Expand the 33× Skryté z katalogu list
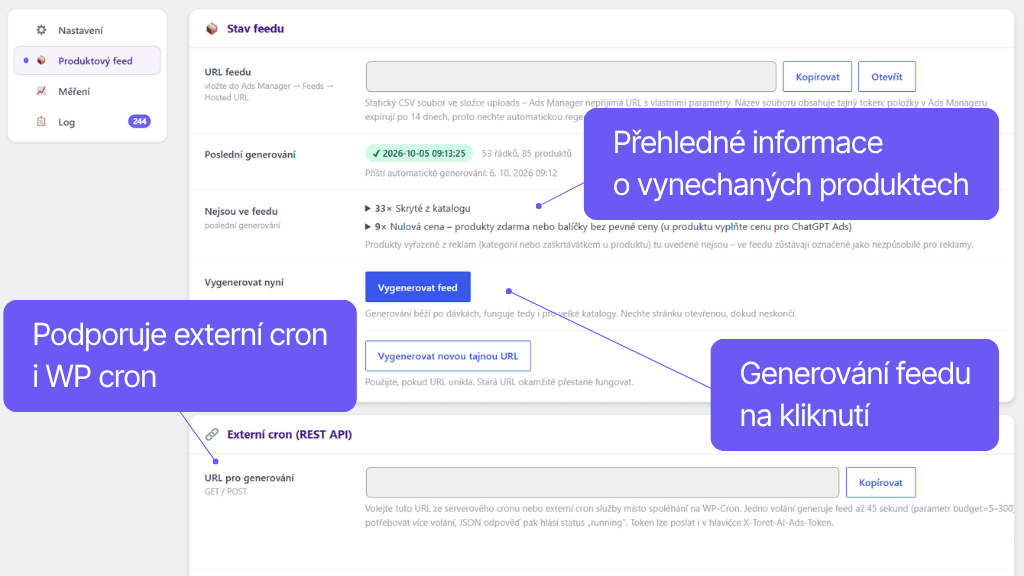 point(418,208)
